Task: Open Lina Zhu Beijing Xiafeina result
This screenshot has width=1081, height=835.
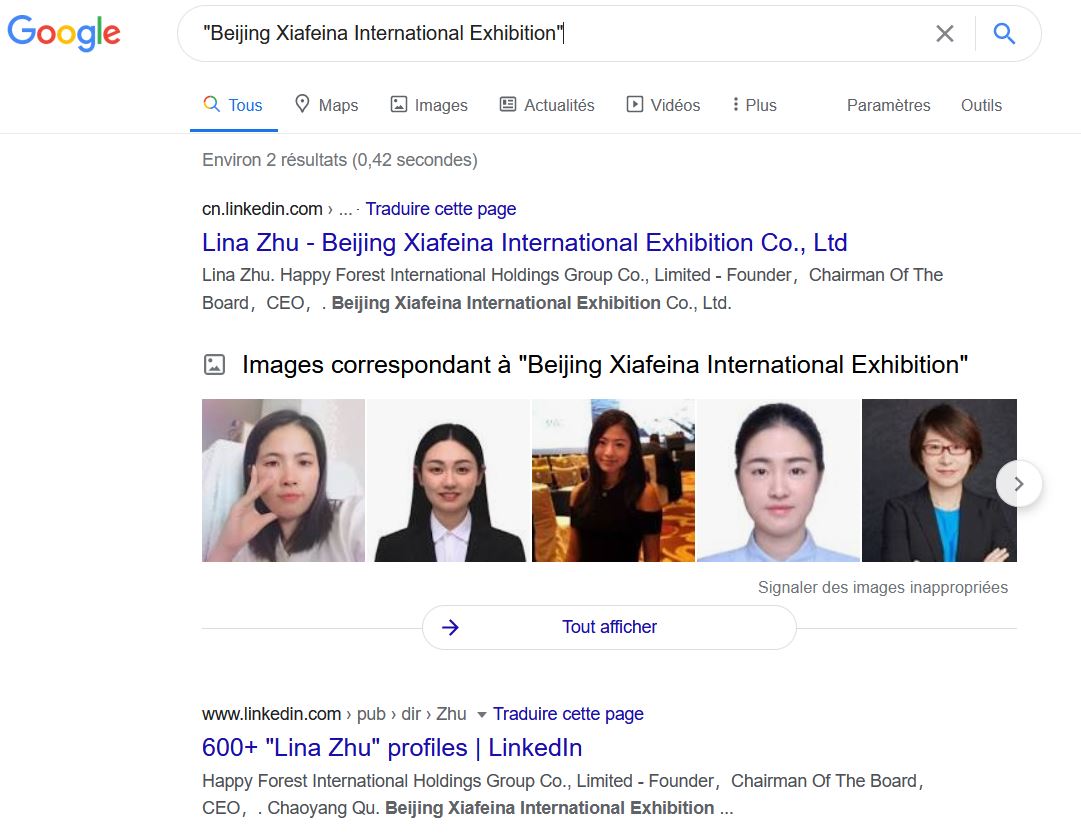Action: pos(524,243)
